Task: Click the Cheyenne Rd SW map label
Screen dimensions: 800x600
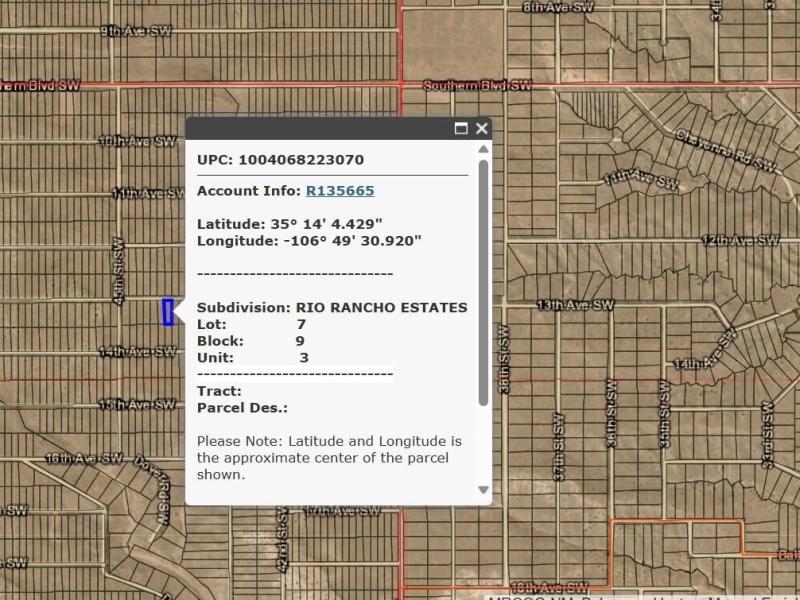Action: [726, 150]
